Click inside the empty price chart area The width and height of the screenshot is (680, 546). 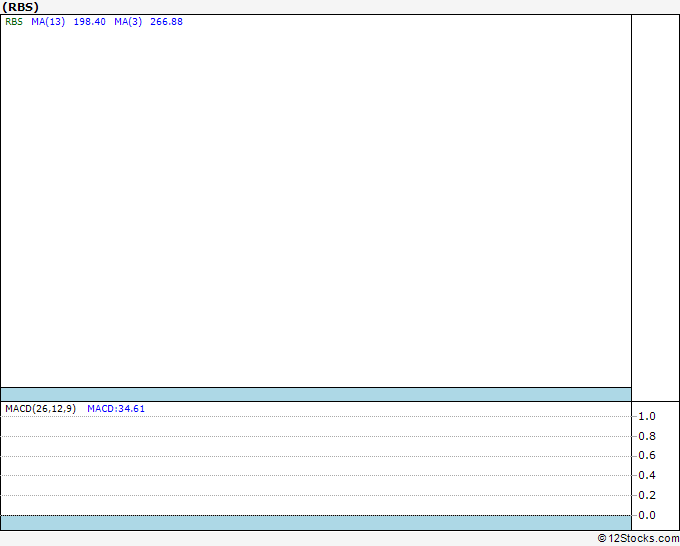coord(316,204)
